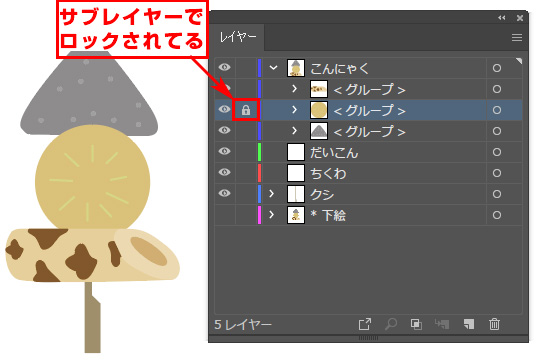The image size is (536, 361).
Task: Show the hidden 下絵 layer
Action: click(x=225, y=215)
